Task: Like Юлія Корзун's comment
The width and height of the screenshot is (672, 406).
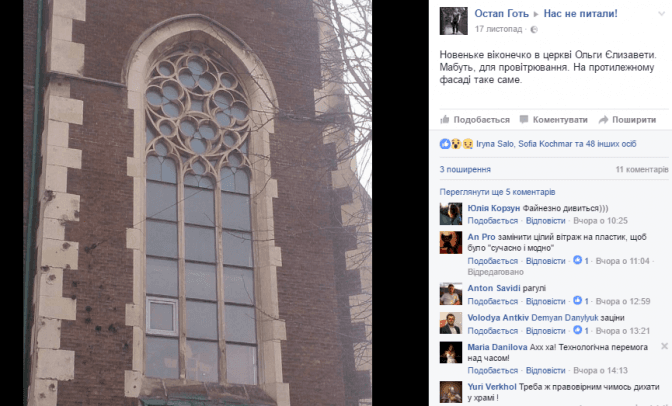Action: click(x=492, y=221)
